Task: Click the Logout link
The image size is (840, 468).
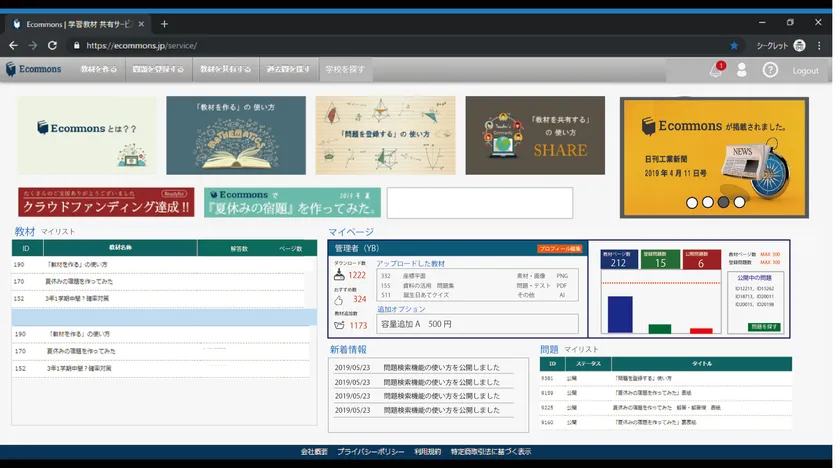Action: point(805,71)
